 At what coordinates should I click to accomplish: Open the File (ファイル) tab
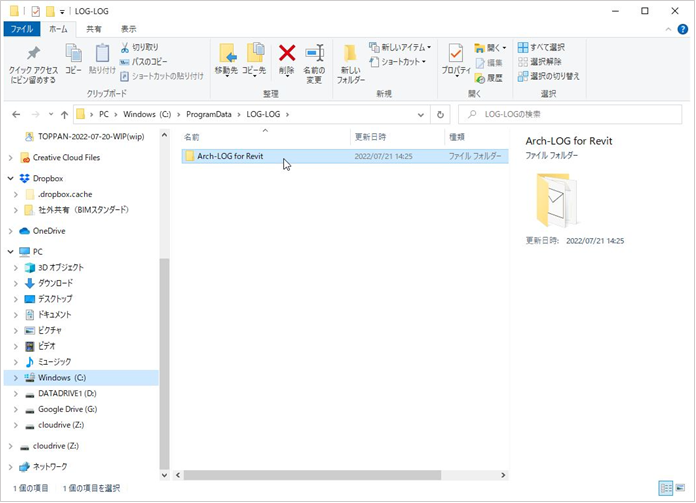pos(22,29)
